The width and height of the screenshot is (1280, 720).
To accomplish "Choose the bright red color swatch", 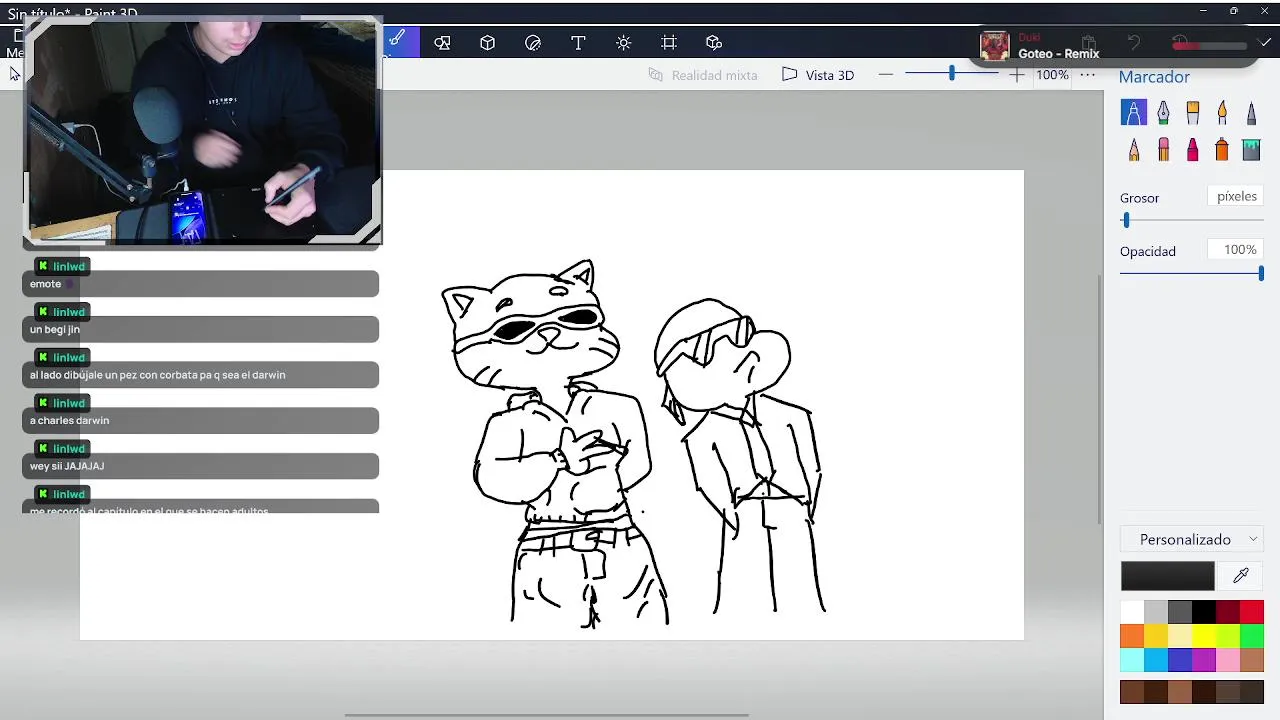I will click(x=1252, y=612).
